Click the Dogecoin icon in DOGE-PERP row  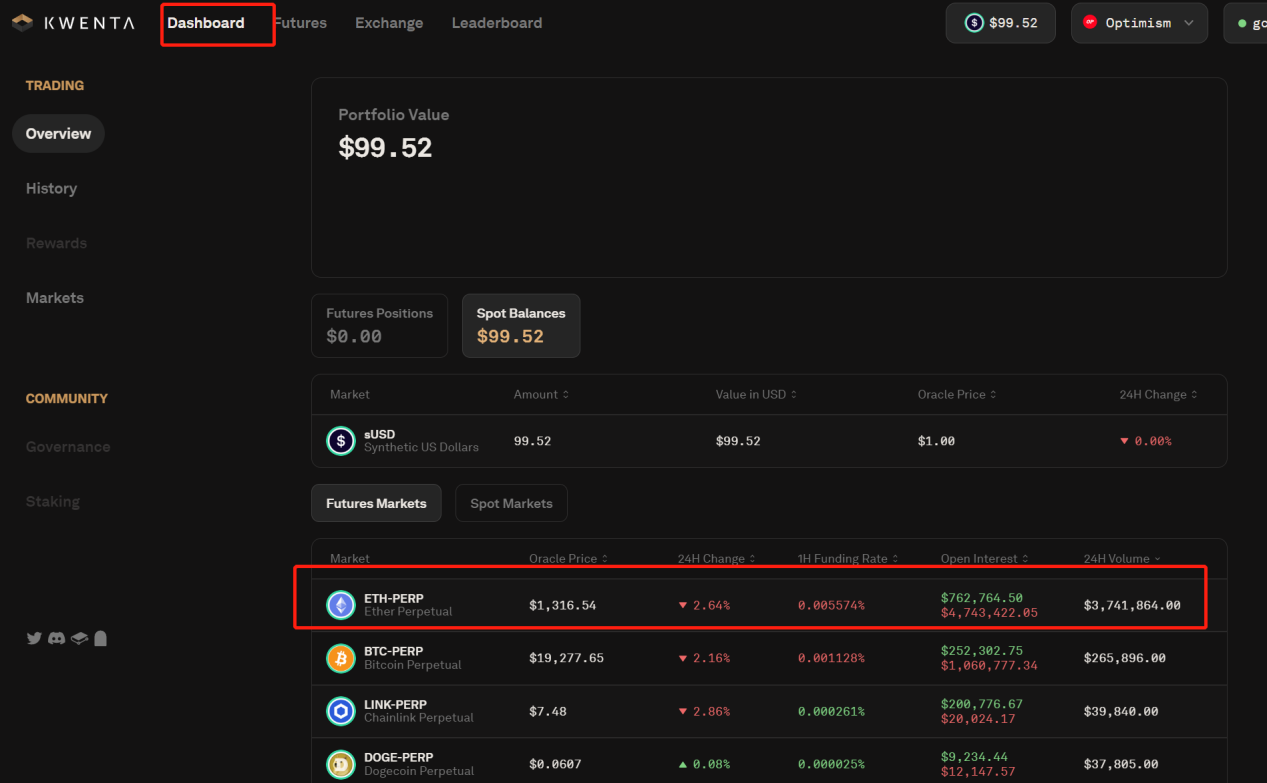(341, 764)
